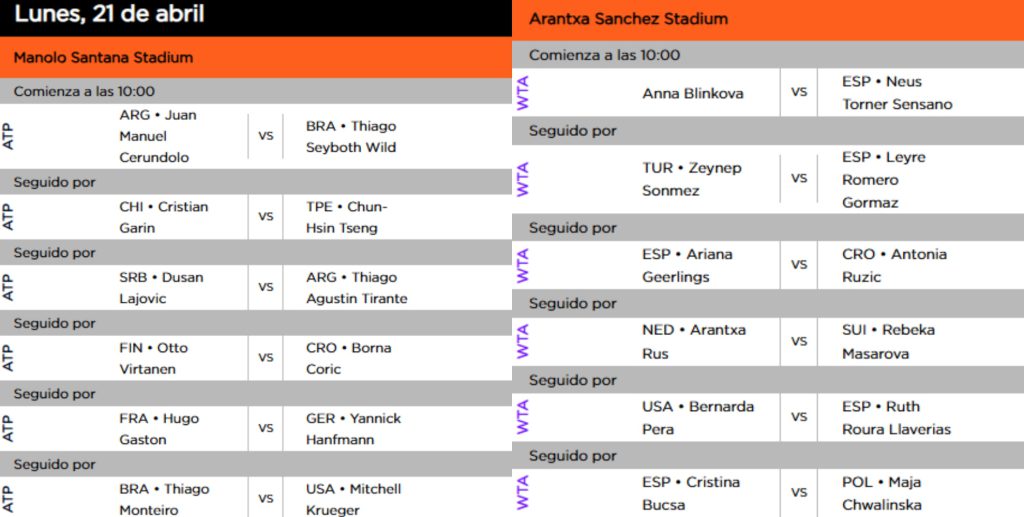The width and height of the screenshot is (1024, 517).
Task: Click WTA label beside Arantxa Rus match
Action: coord(522,341)
